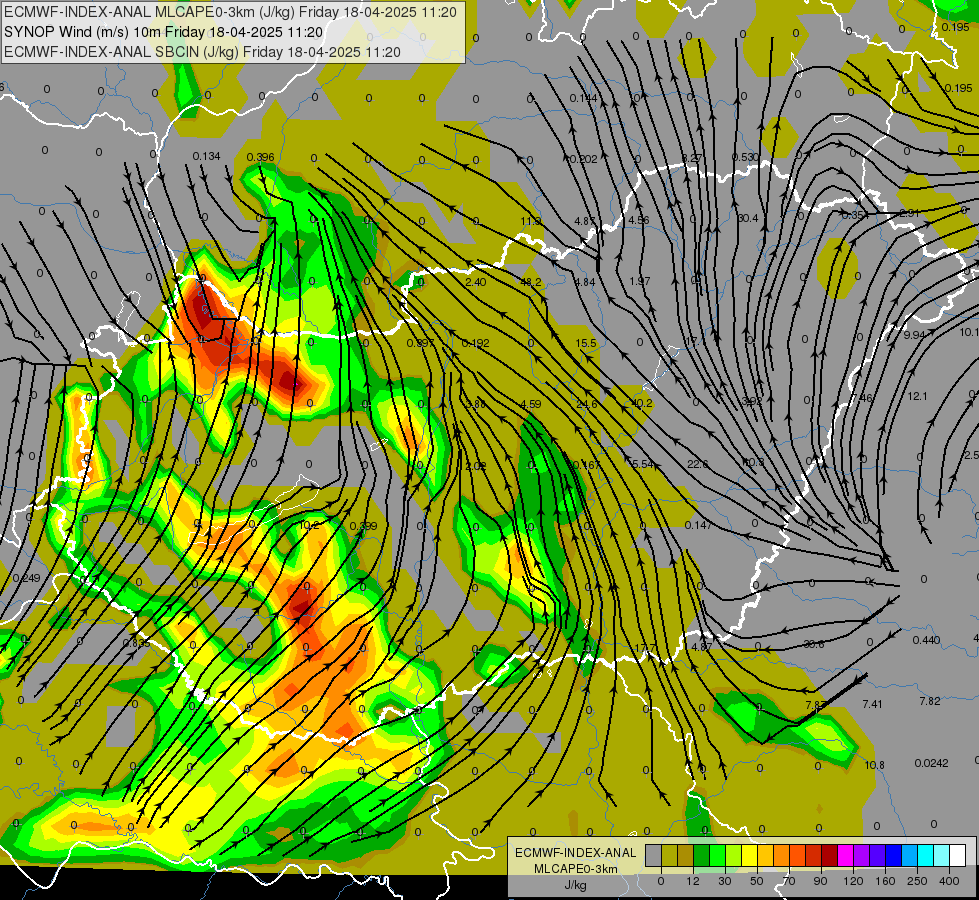Image resolution: width=979 pixels, height=900 pixels.
Task: Select the dark orange swatch after legend value 70
Action: 798,856
